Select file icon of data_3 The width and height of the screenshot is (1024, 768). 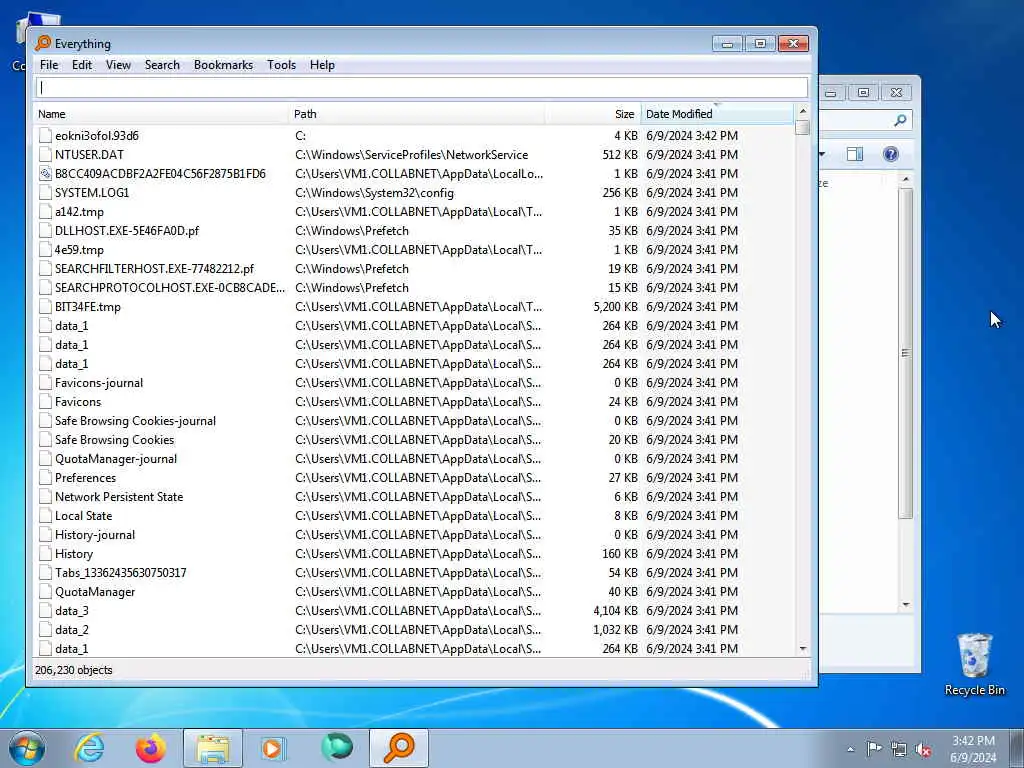(x=45, y=610)
